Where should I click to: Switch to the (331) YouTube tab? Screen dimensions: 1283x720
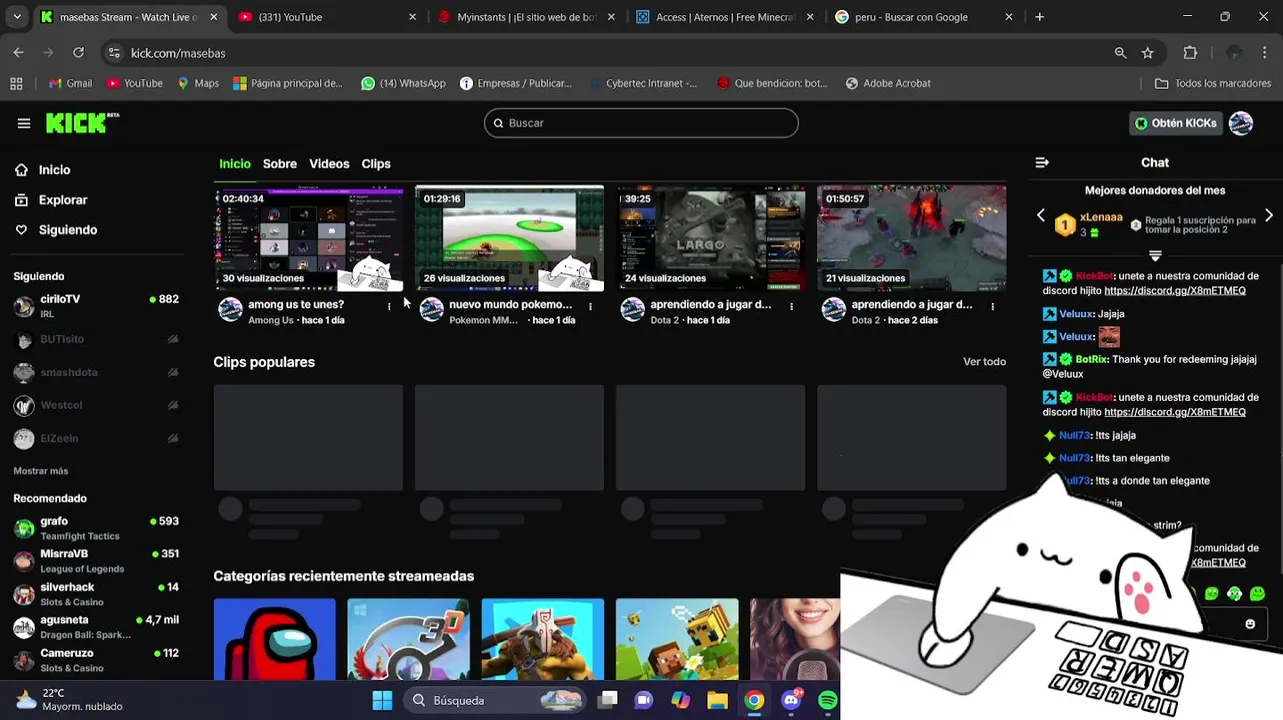pos(328,17)
